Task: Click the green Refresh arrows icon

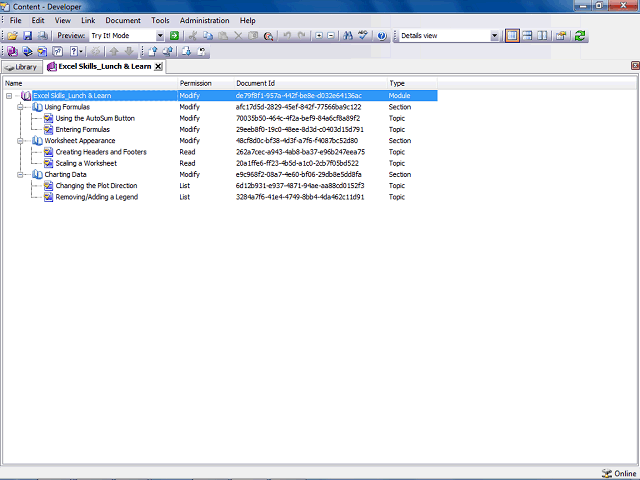Action: coord(580,36)
